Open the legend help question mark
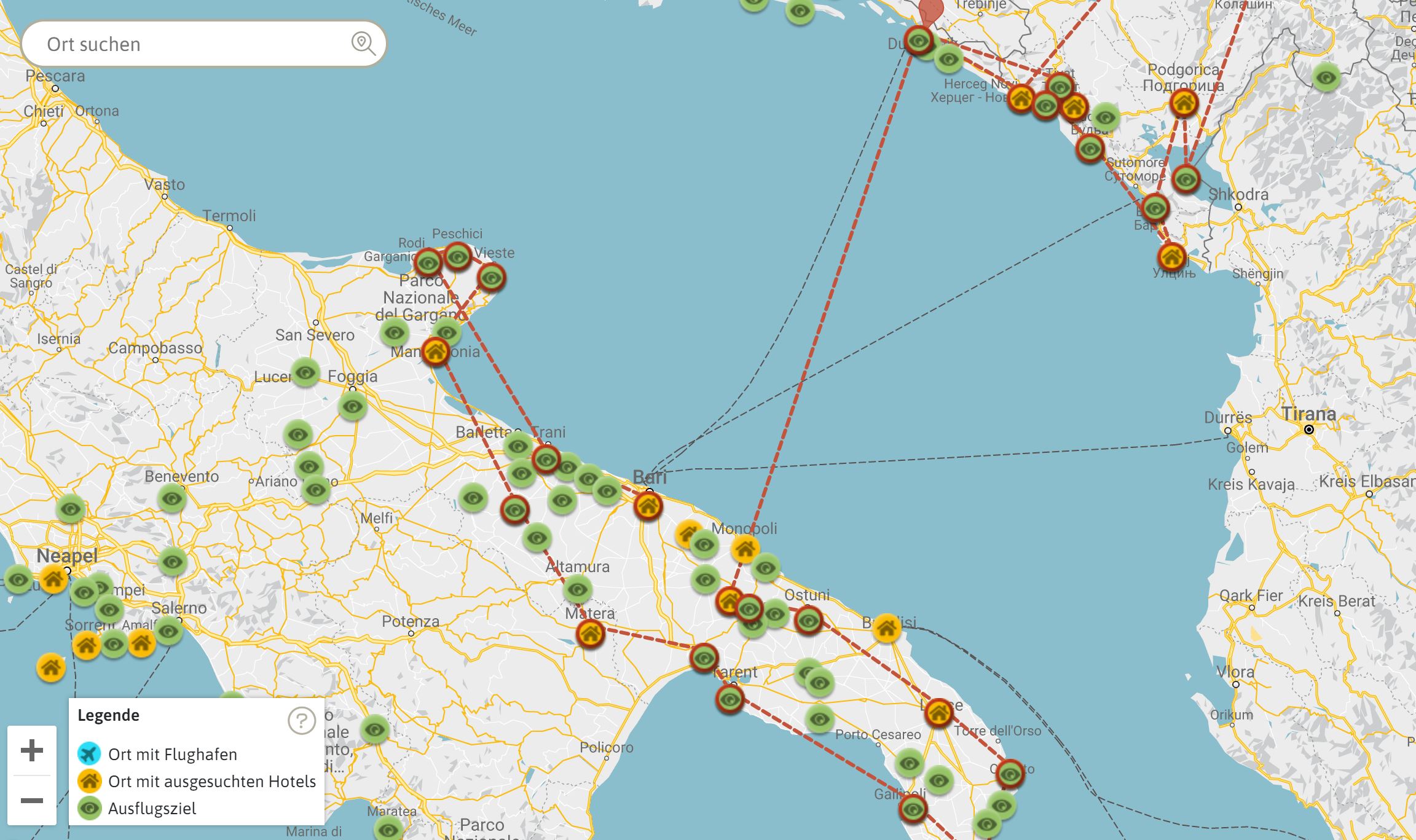Image resolution: width=1416 pixels, height=840 pixels. pos(301,720)
